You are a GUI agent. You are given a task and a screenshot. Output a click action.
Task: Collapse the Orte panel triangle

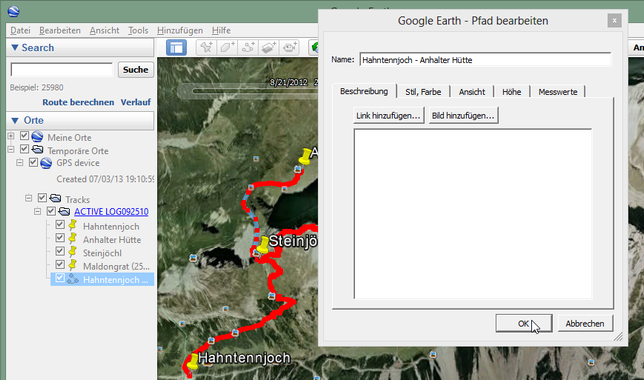15,120
